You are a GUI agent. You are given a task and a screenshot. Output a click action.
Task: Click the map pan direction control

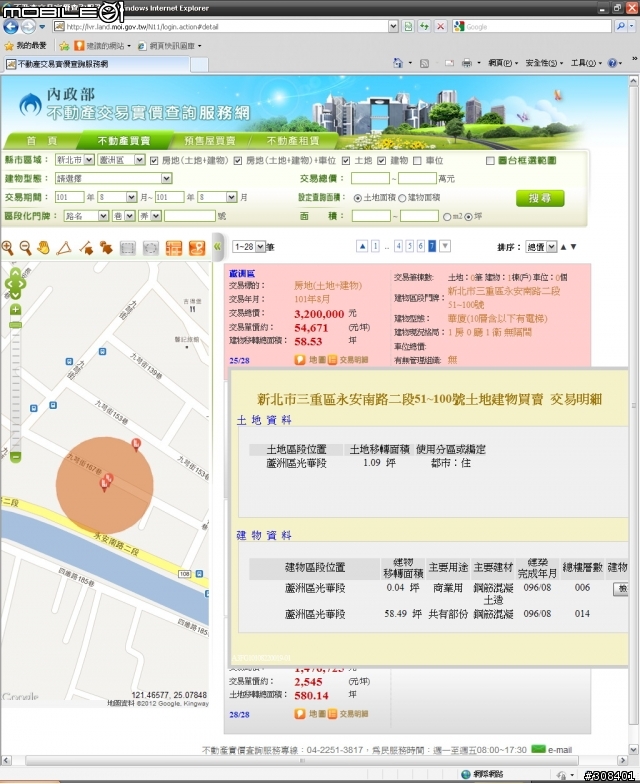pyautogui.click(x=15, y=284)
